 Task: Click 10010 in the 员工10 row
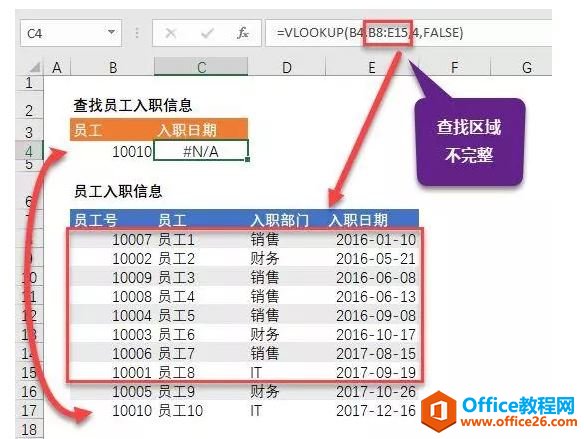point(132,411)
